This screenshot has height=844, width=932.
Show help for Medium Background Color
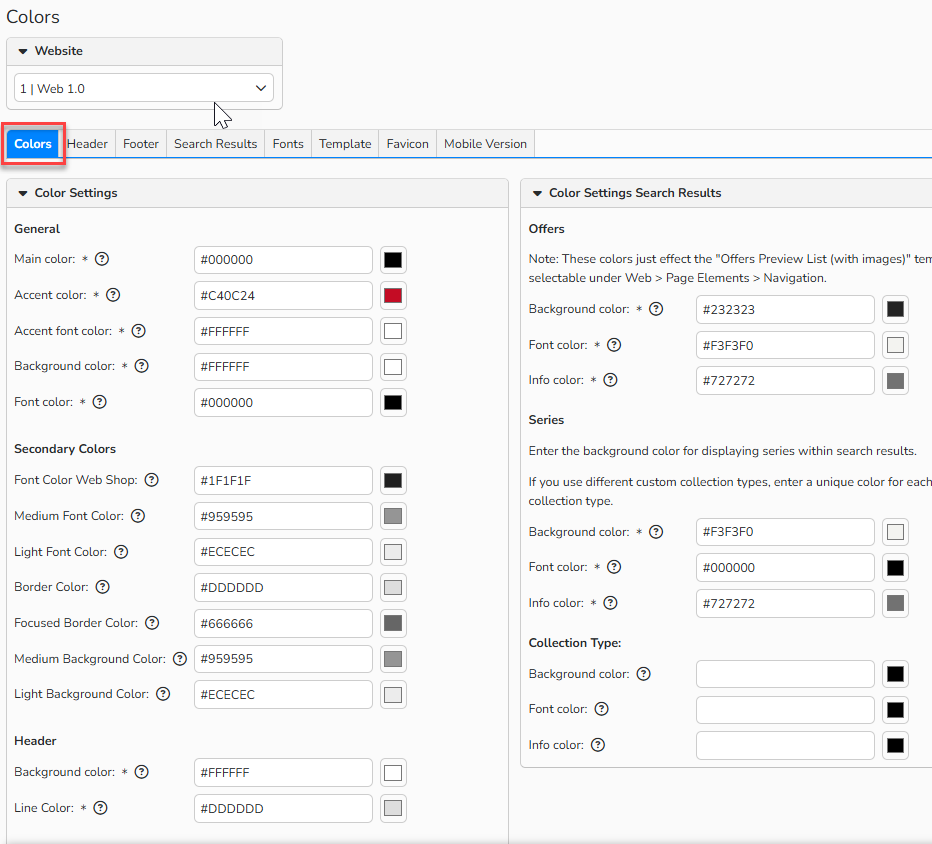pos(180,659)
